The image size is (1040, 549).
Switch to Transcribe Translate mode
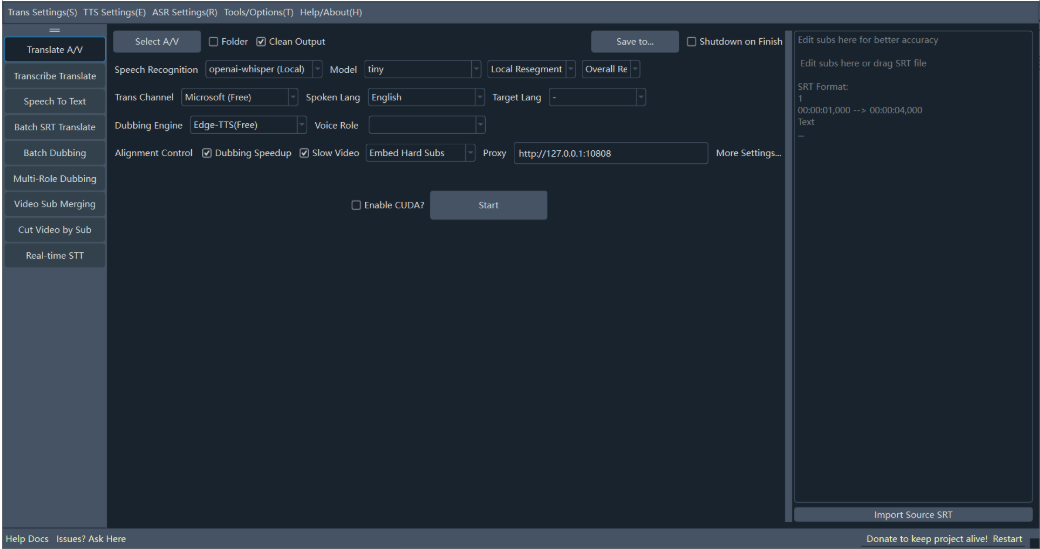pos(54,76)
